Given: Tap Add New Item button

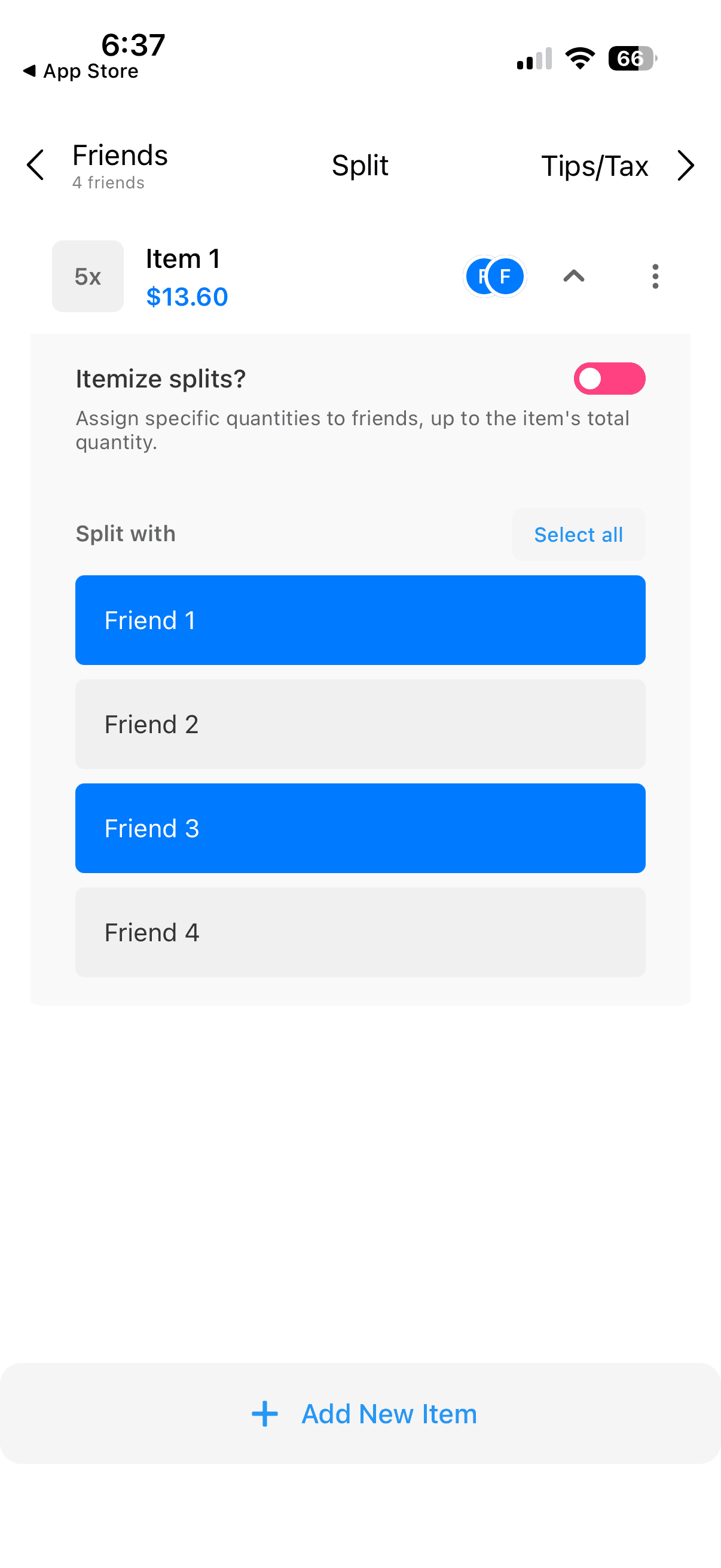Looking at the screenshot, I should coord(388,1413).
